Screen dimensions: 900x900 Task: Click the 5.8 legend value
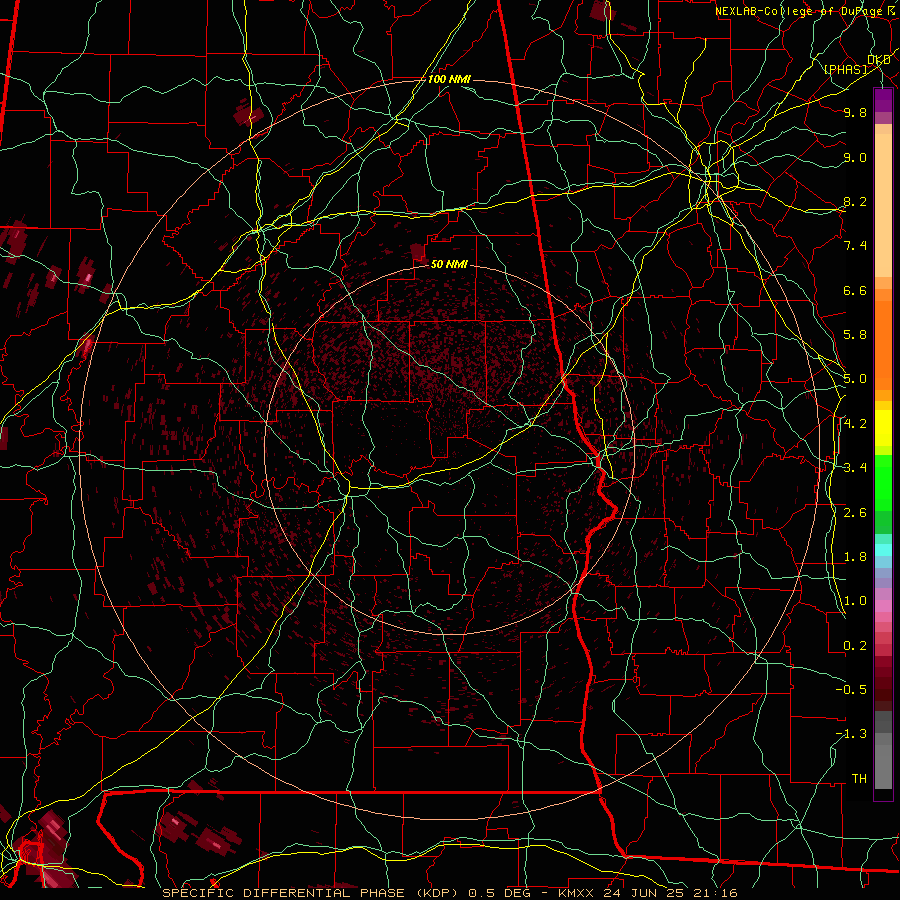pos(855,335)
